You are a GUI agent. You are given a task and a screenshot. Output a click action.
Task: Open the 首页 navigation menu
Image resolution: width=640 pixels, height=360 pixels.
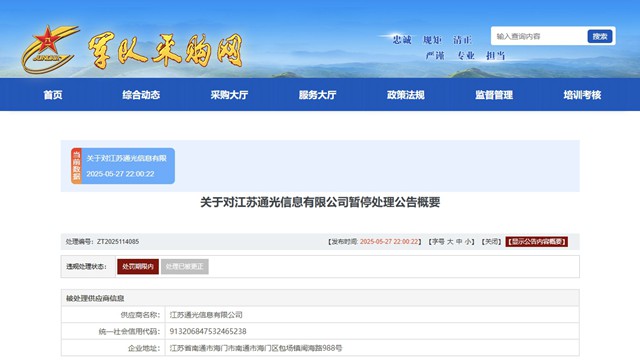53,95
